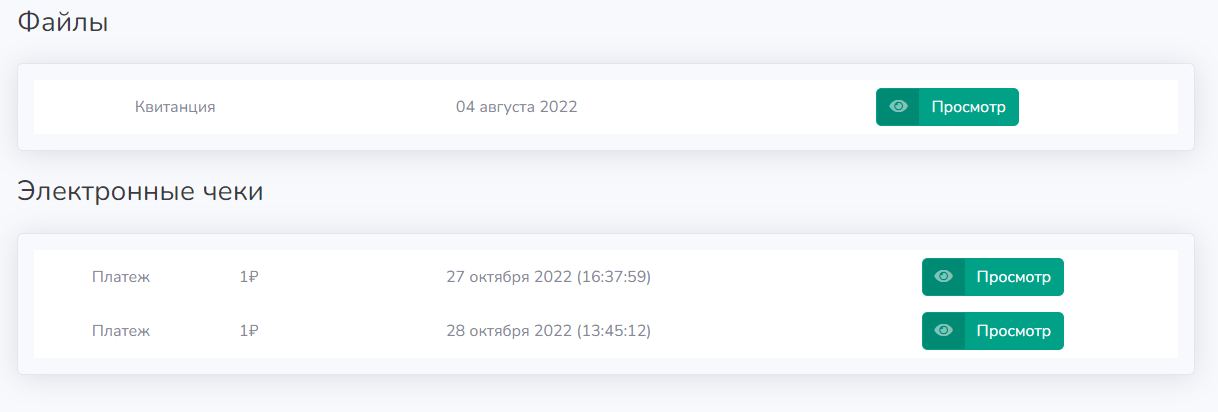Open Просмотр for the 13:45:12 payment check
This screenshot has width=1218, height=412.
pos(992,331)
